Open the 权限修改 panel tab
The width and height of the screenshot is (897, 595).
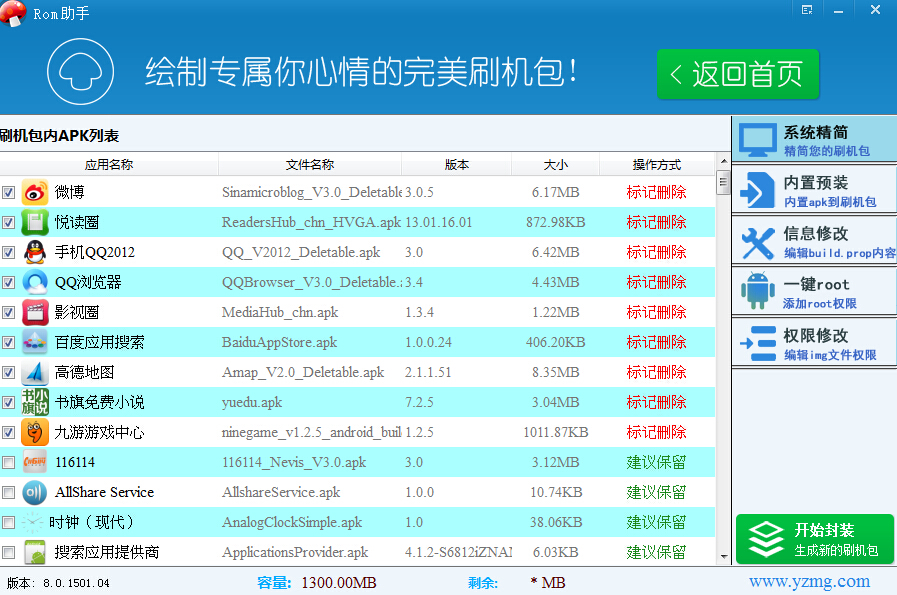coord(815,342)
